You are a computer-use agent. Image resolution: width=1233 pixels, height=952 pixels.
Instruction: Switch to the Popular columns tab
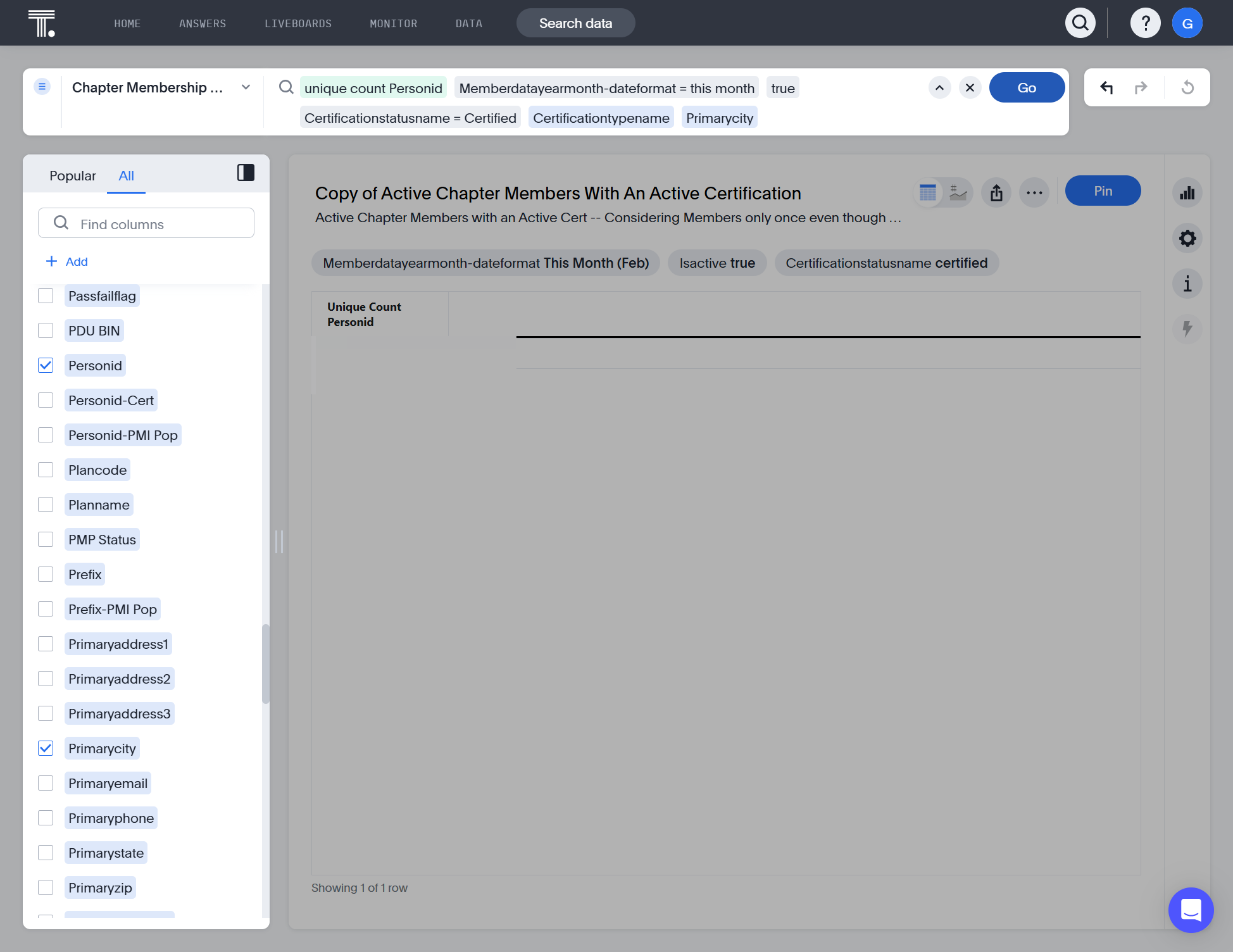73,175
